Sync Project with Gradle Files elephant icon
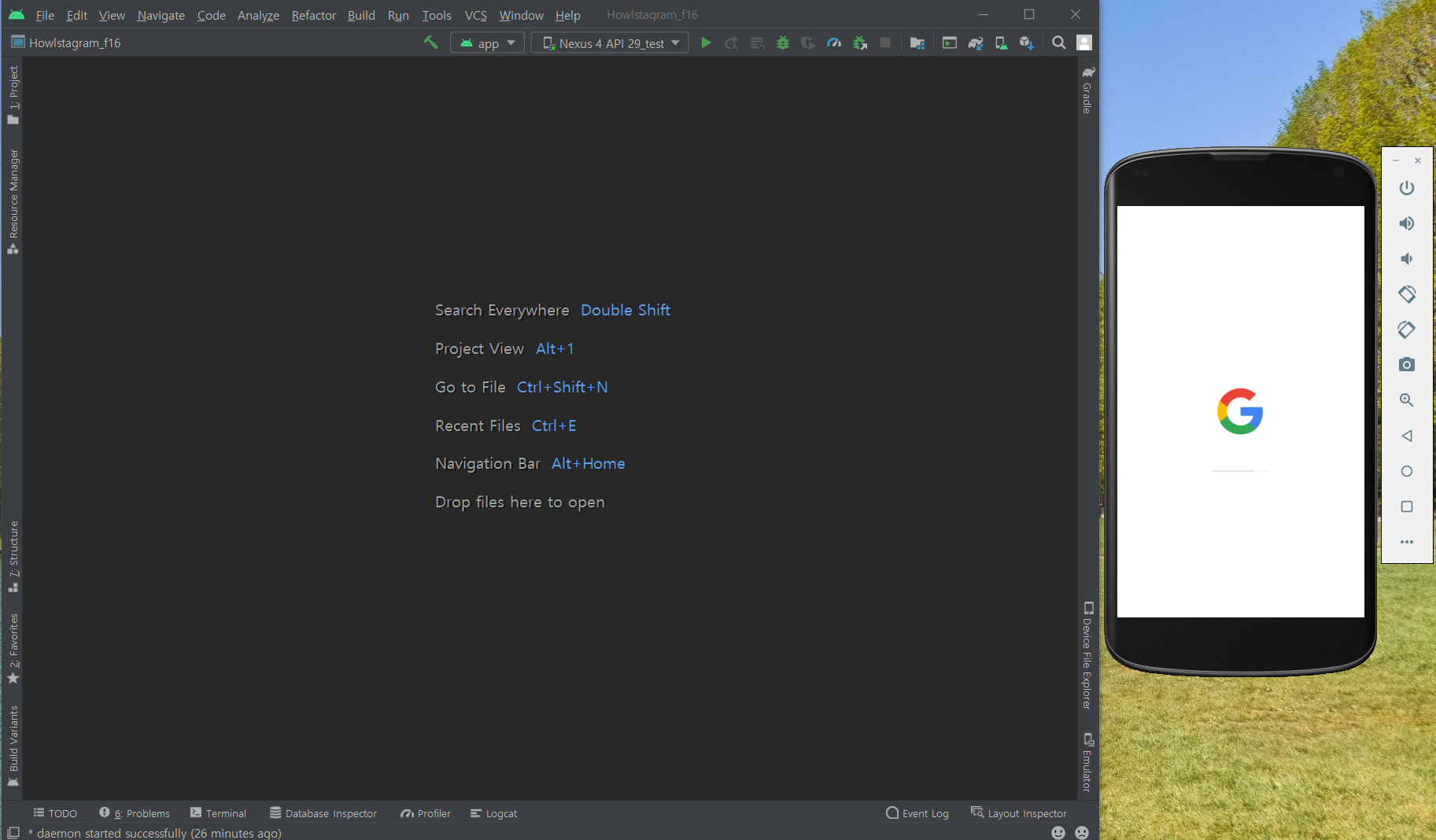Image resolution: width=1436 pixels, height=840 pixels. [976, 42]
